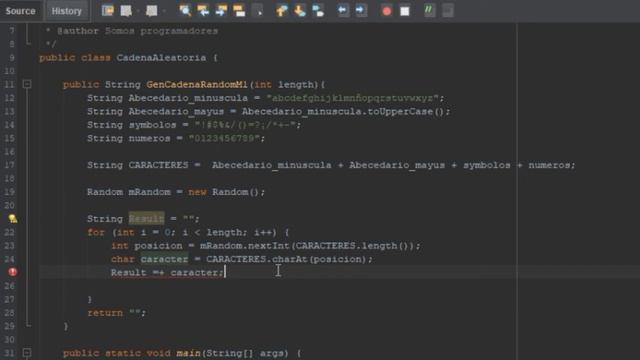Click CARACTERES.charAt on line 24

tap(257, 259)
